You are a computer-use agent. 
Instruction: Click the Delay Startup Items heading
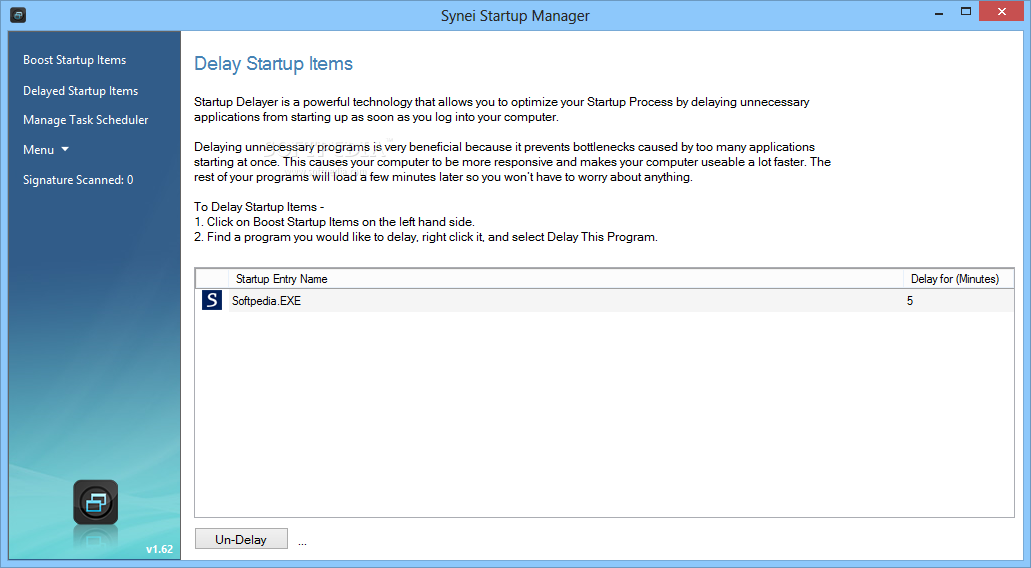pyautogui.click(x=274, y=64)
